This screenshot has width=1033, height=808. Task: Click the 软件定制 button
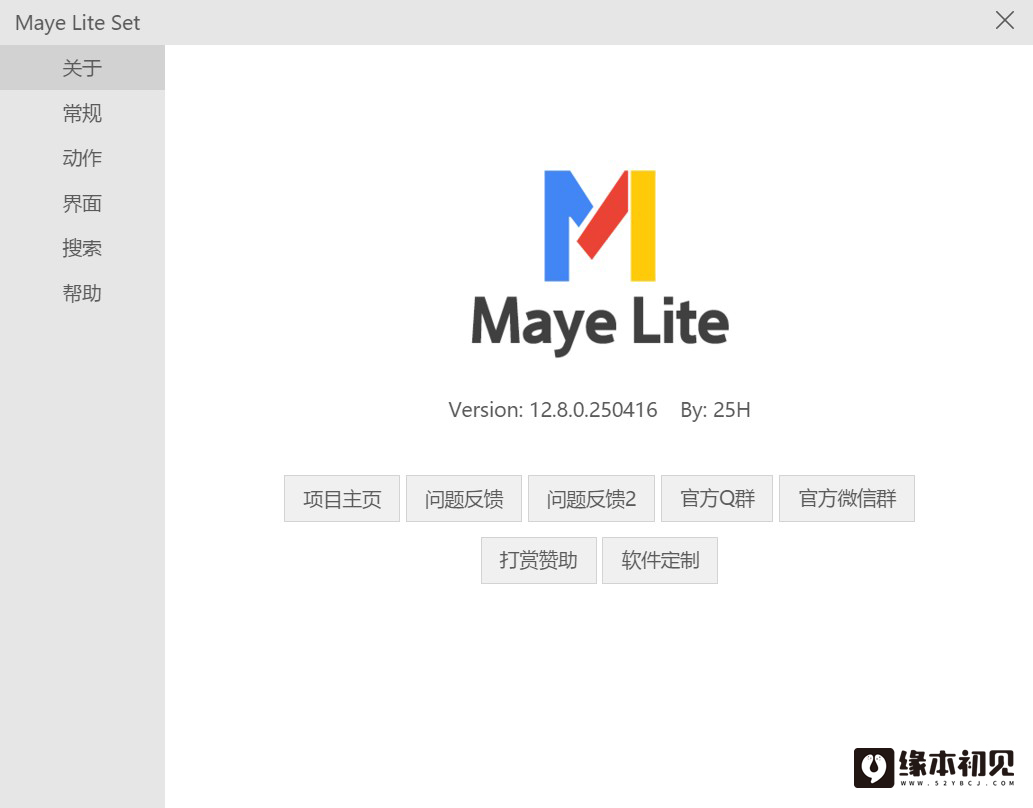[659, 561]
